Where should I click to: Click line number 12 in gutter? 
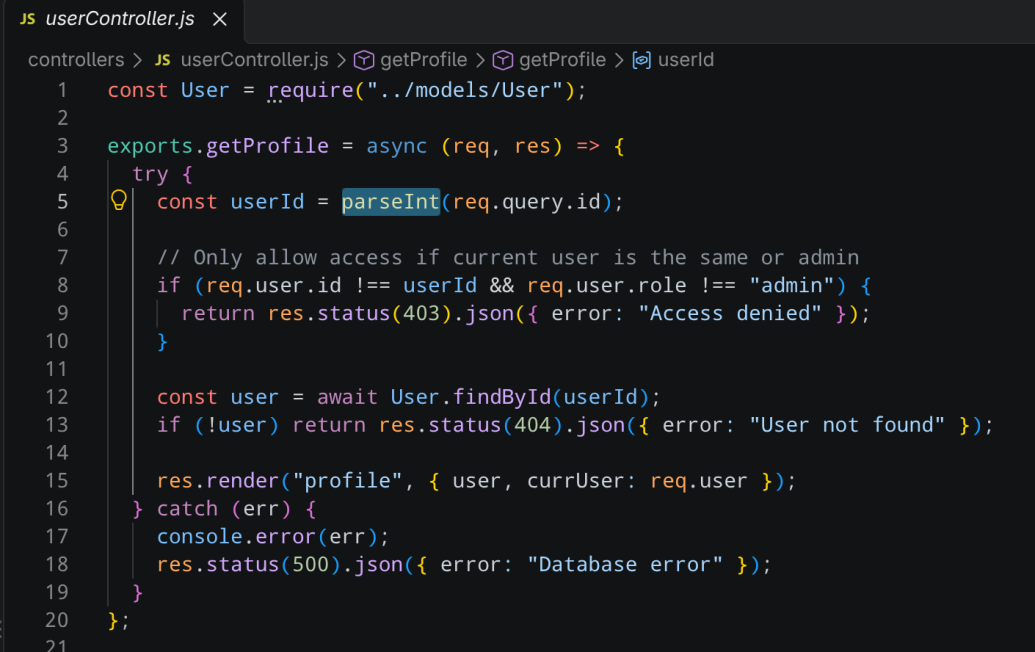click(57, 397)
